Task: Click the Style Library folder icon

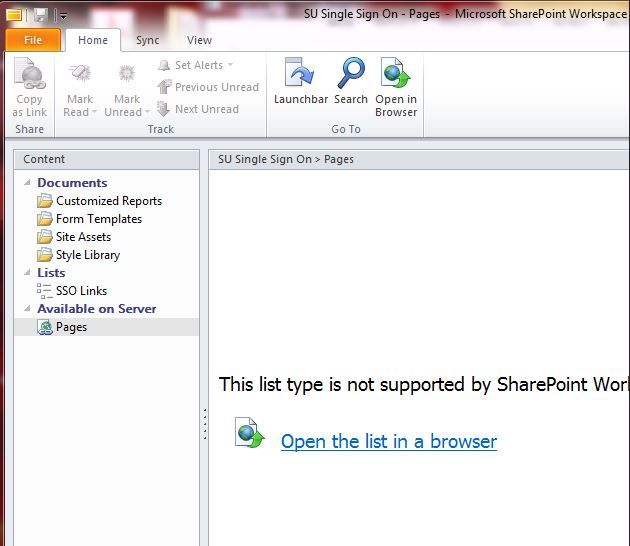Action: (45, 255)
